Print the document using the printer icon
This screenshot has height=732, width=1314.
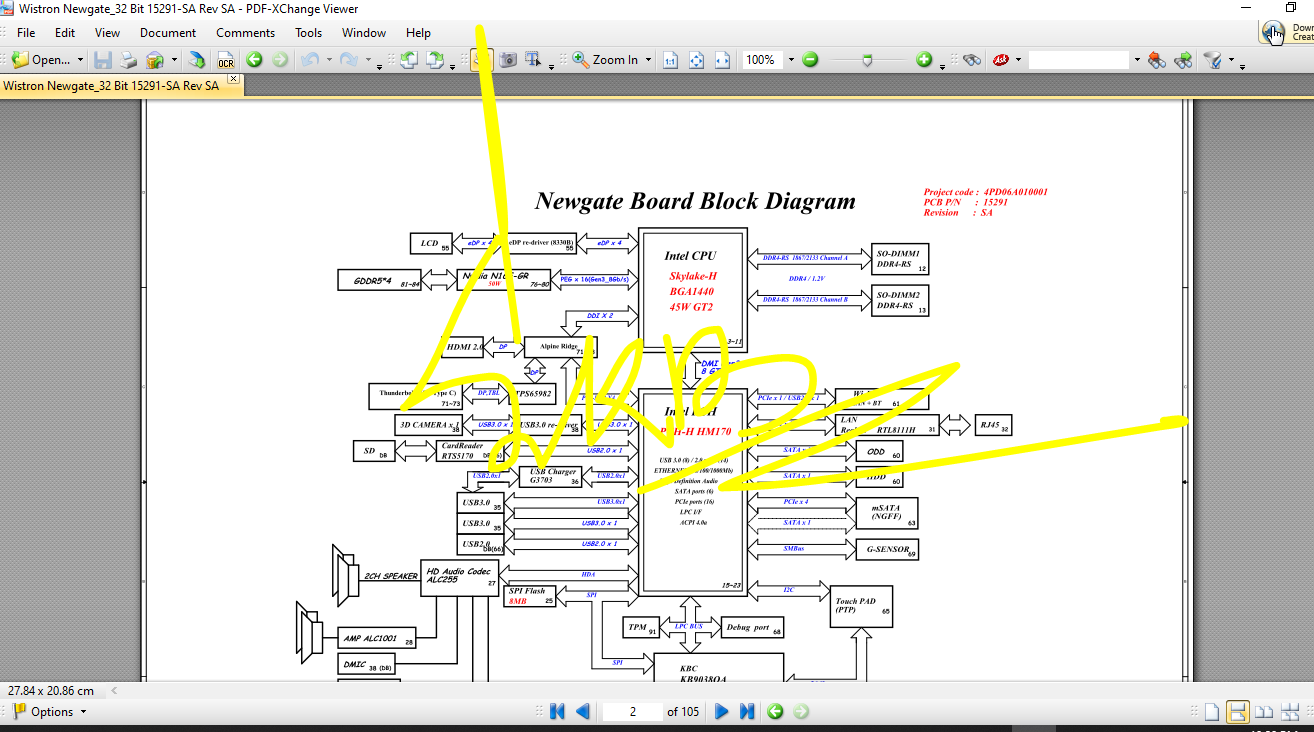(129, 60)
